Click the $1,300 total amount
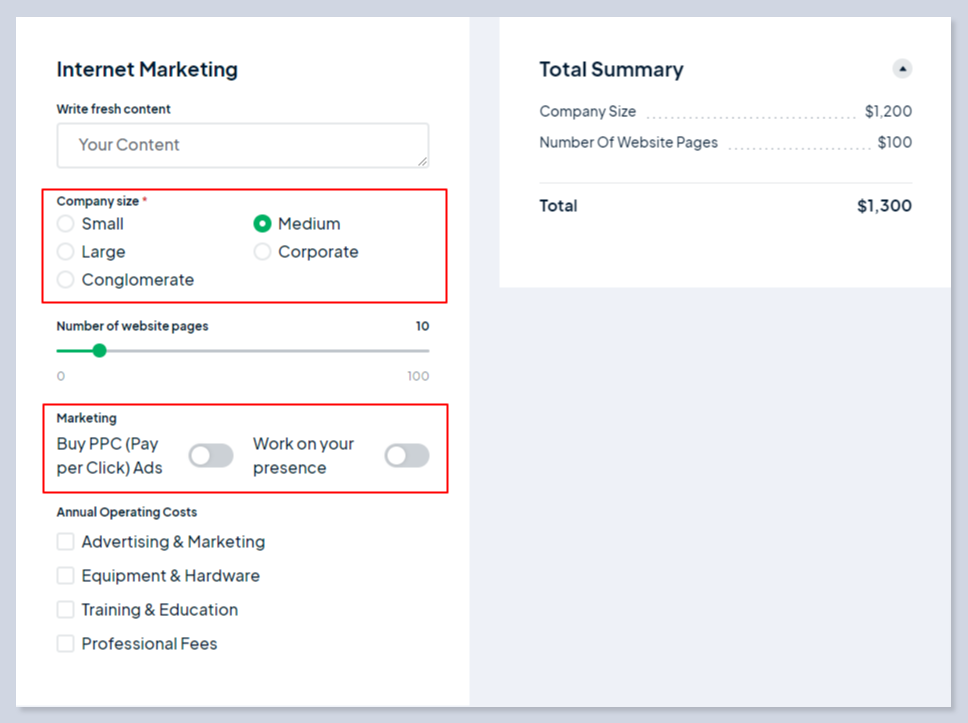 pos(884,206)
